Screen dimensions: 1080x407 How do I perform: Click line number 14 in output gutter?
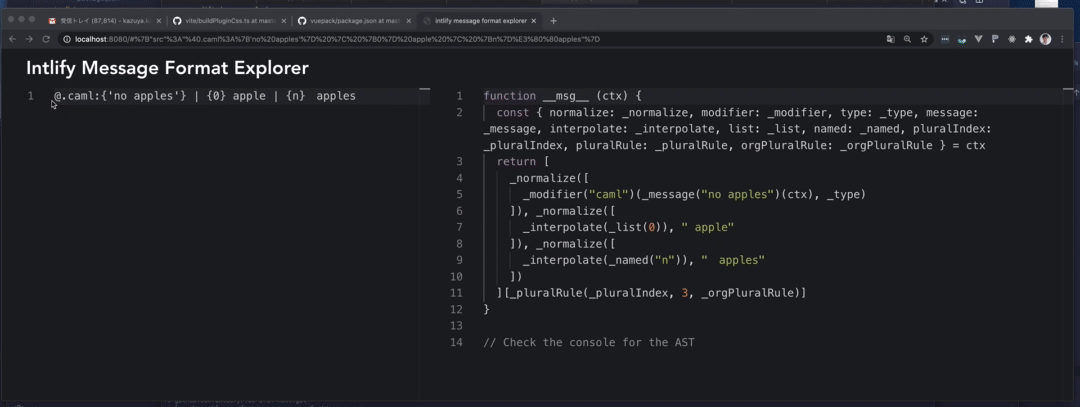click(455, 342)
